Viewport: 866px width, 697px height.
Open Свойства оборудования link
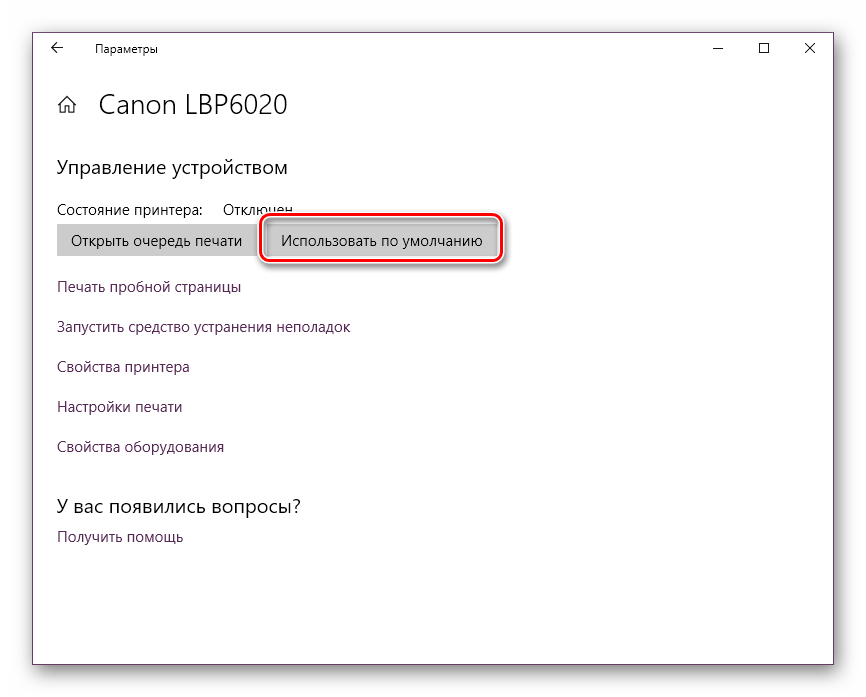coord(140,447)
